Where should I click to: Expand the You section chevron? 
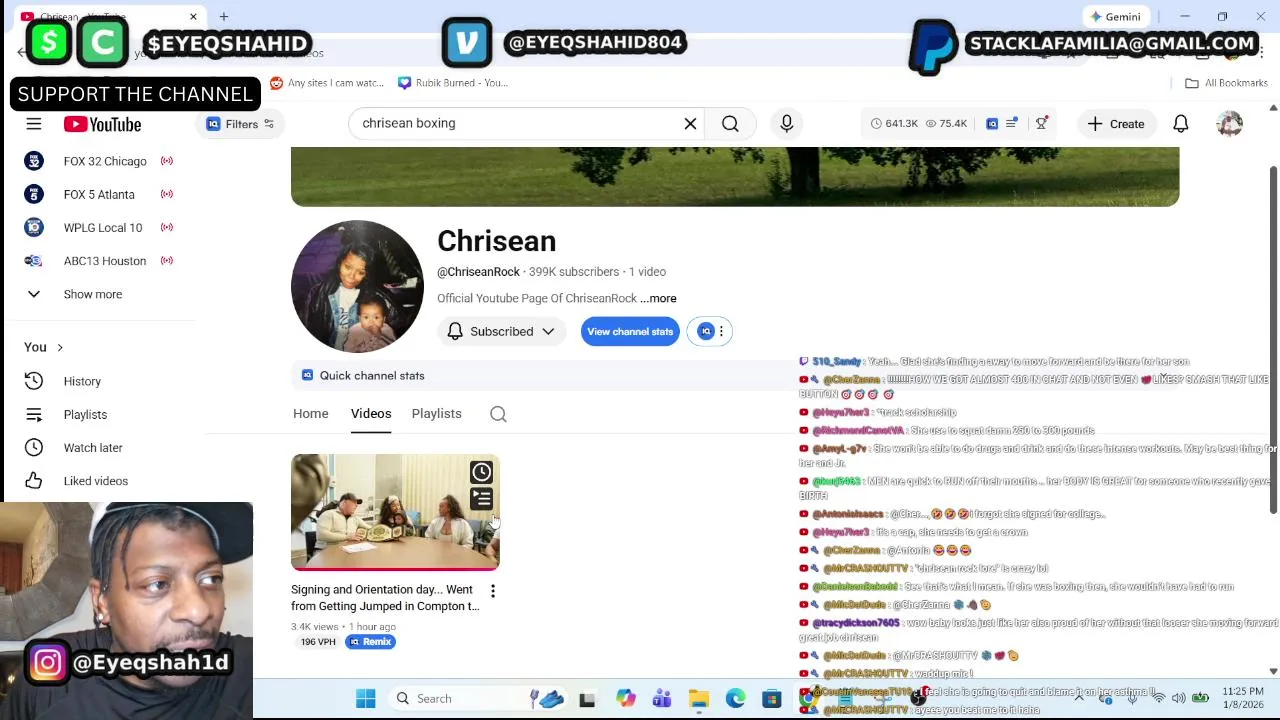click(60, 347)
